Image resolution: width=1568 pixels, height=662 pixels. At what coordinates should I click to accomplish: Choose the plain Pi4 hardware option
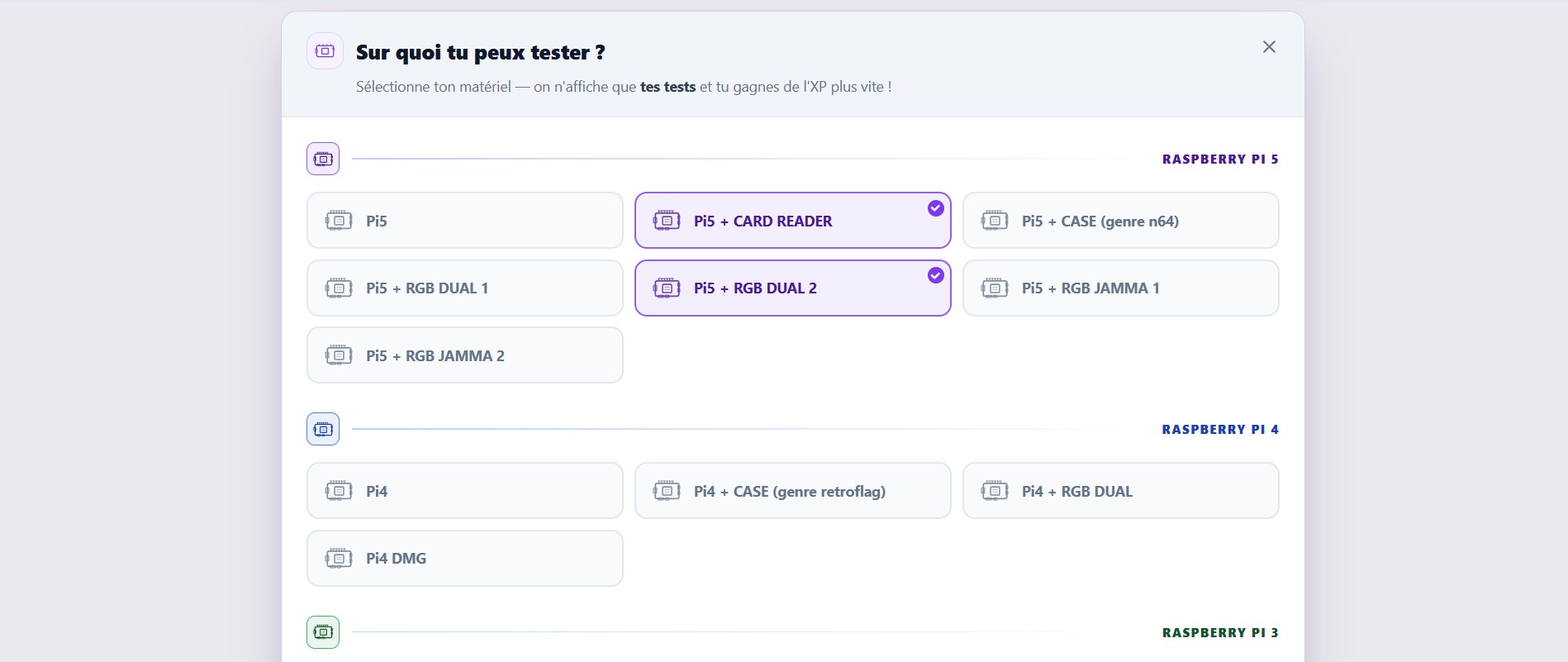[x=464, y=491]
